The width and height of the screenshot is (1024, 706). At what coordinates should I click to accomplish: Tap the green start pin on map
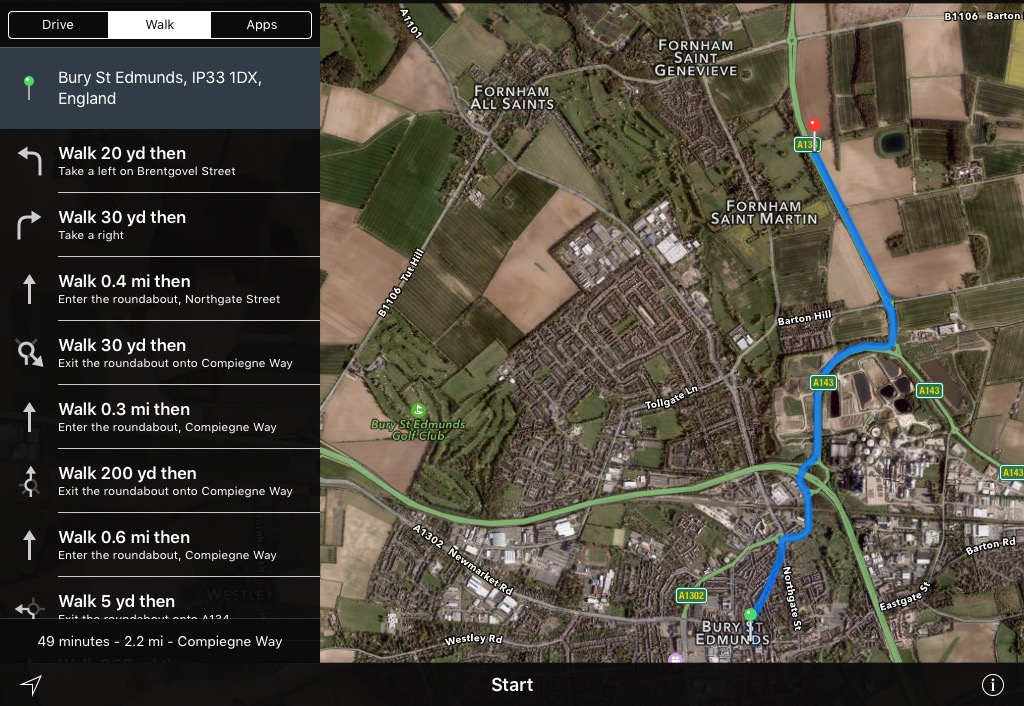(x=750, y=615)
